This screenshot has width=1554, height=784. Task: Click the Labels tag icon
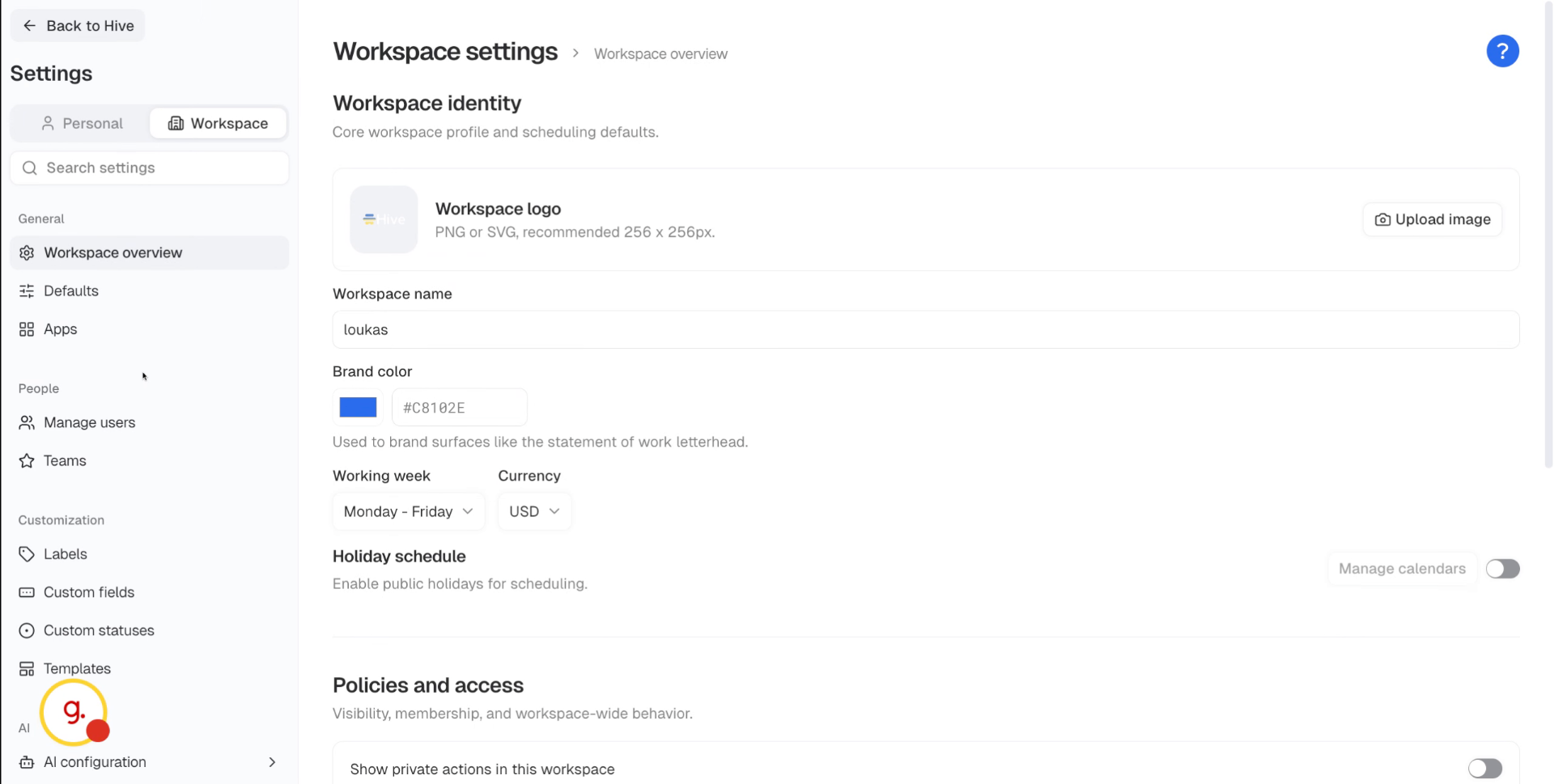click(27, 554)
